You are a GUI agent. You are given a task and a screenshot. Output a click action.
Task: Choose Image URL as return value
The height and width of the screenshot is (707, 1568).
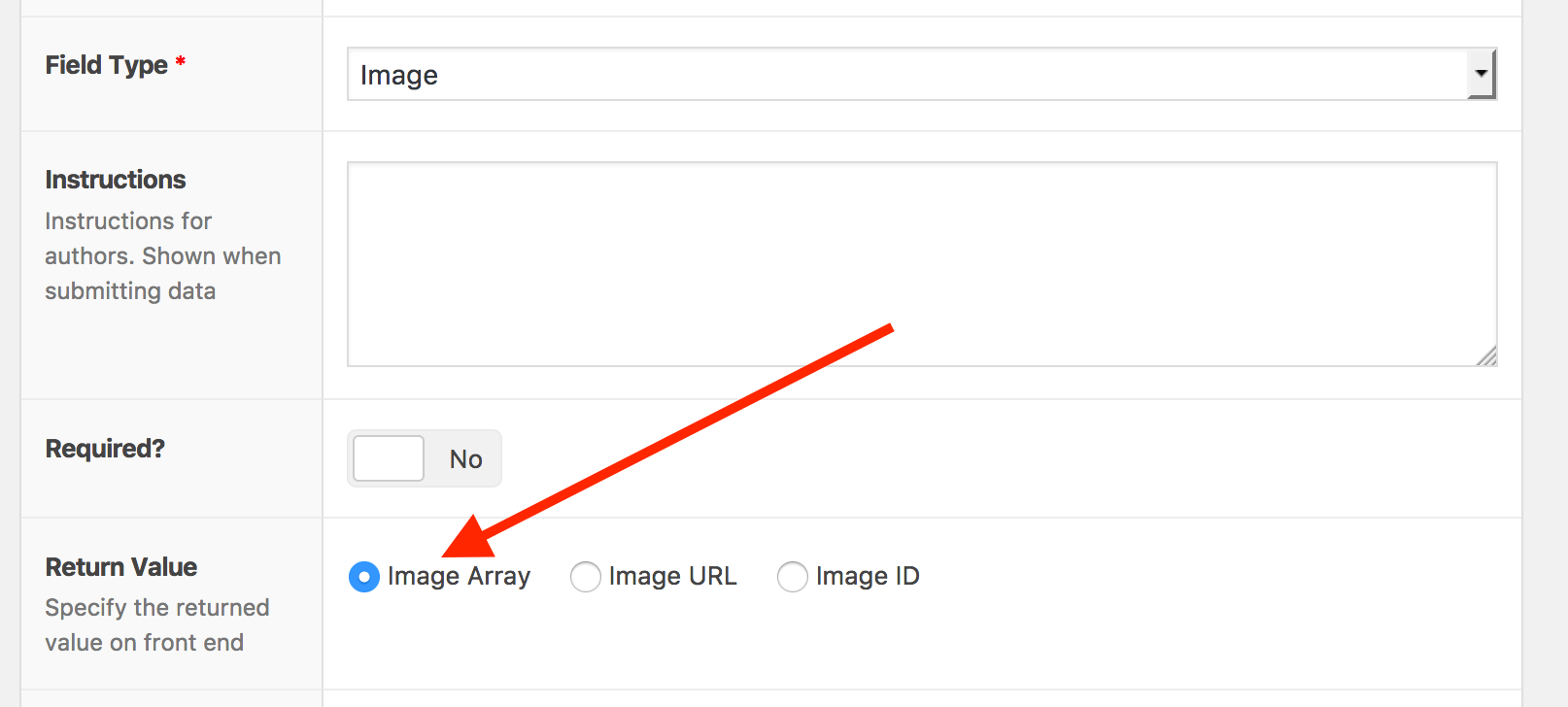pyautogui.click(x=586, y=576)
